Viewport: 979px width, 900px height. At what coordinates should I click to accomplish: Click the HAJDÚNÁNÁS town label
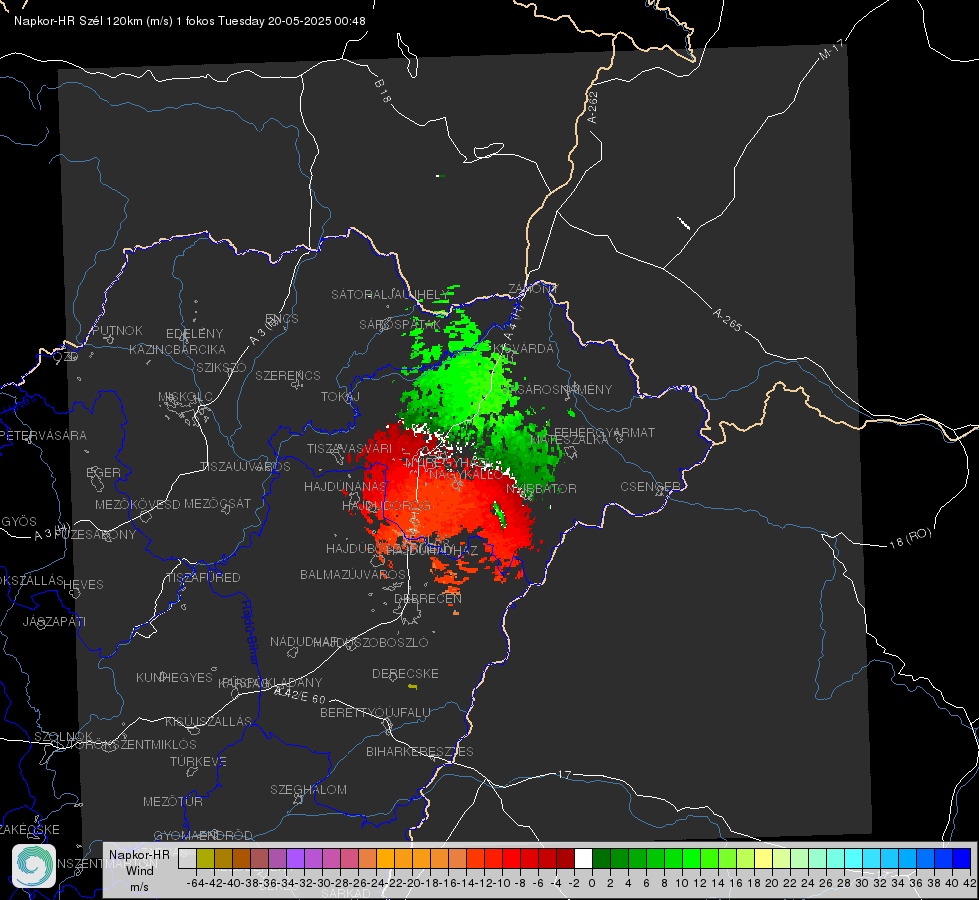click(345, 486)
